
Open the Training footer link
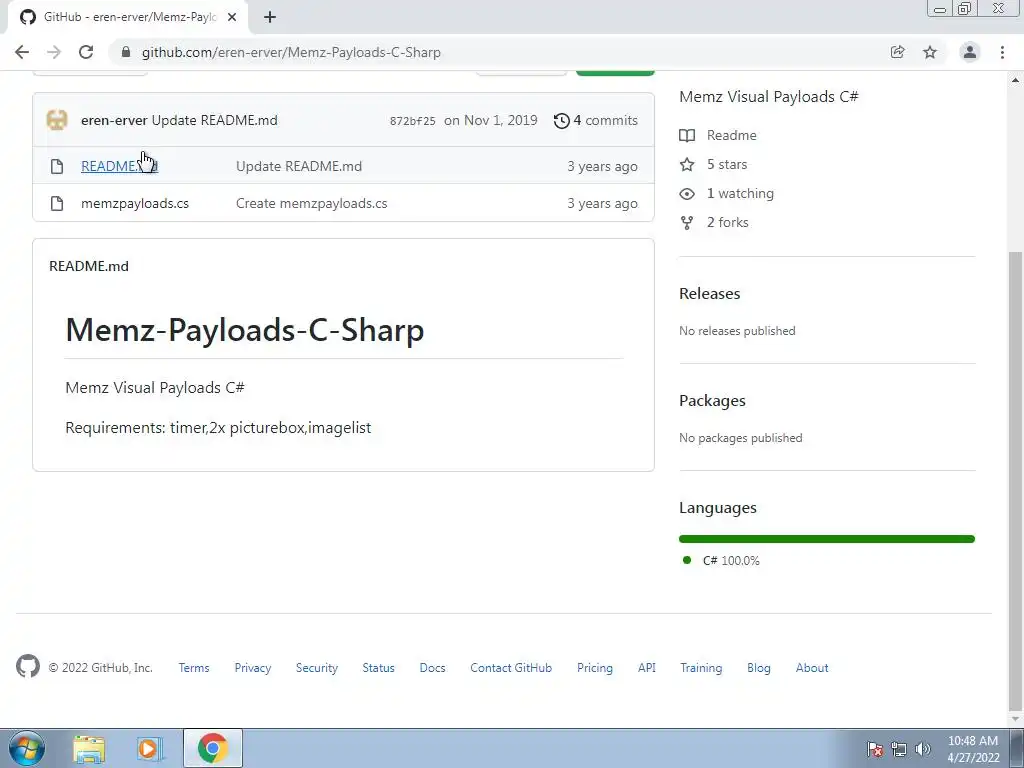point(701,667)
